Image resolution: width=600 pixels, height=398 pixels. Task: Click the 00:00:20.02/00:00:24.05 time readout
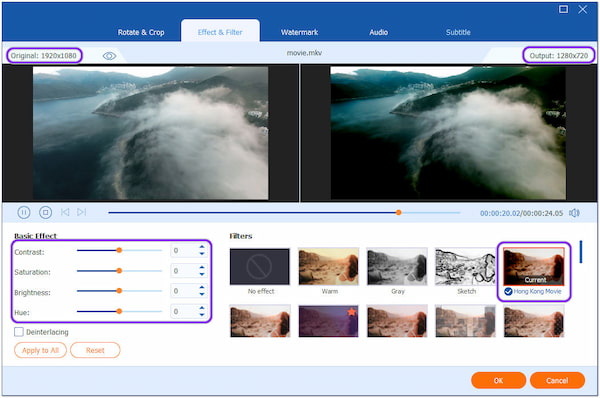(522, 213)
